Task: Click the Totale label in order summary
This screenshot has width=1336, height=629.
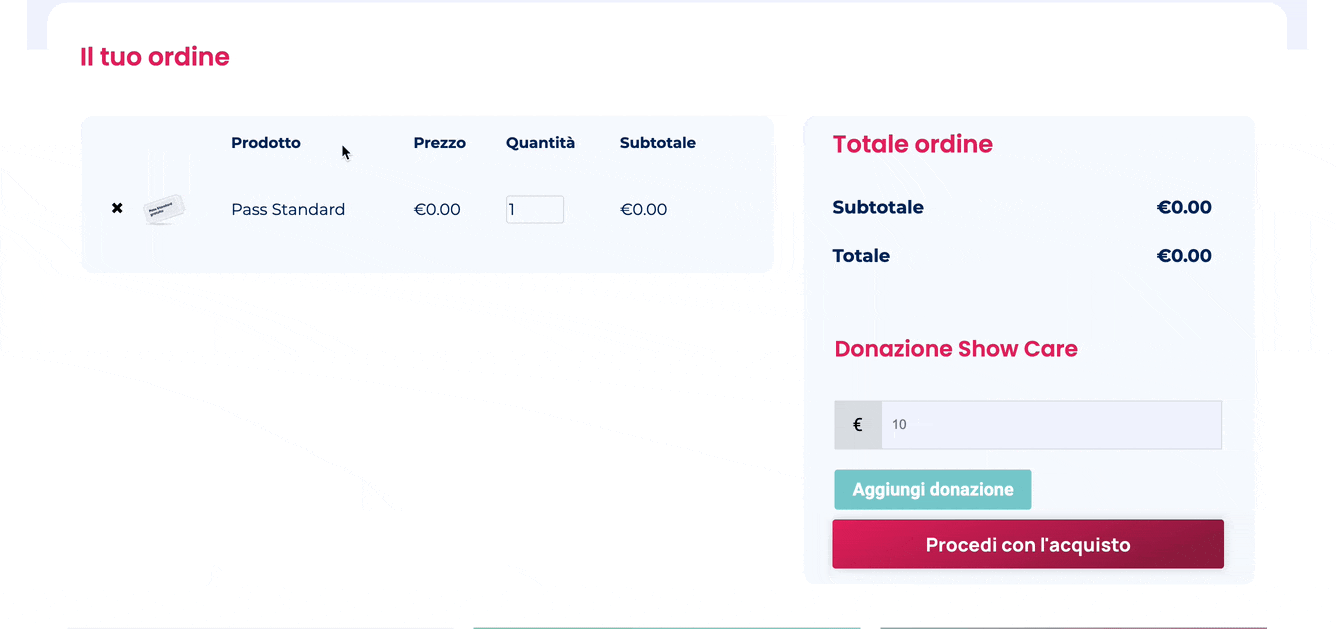Action: [x=861, y=256]
